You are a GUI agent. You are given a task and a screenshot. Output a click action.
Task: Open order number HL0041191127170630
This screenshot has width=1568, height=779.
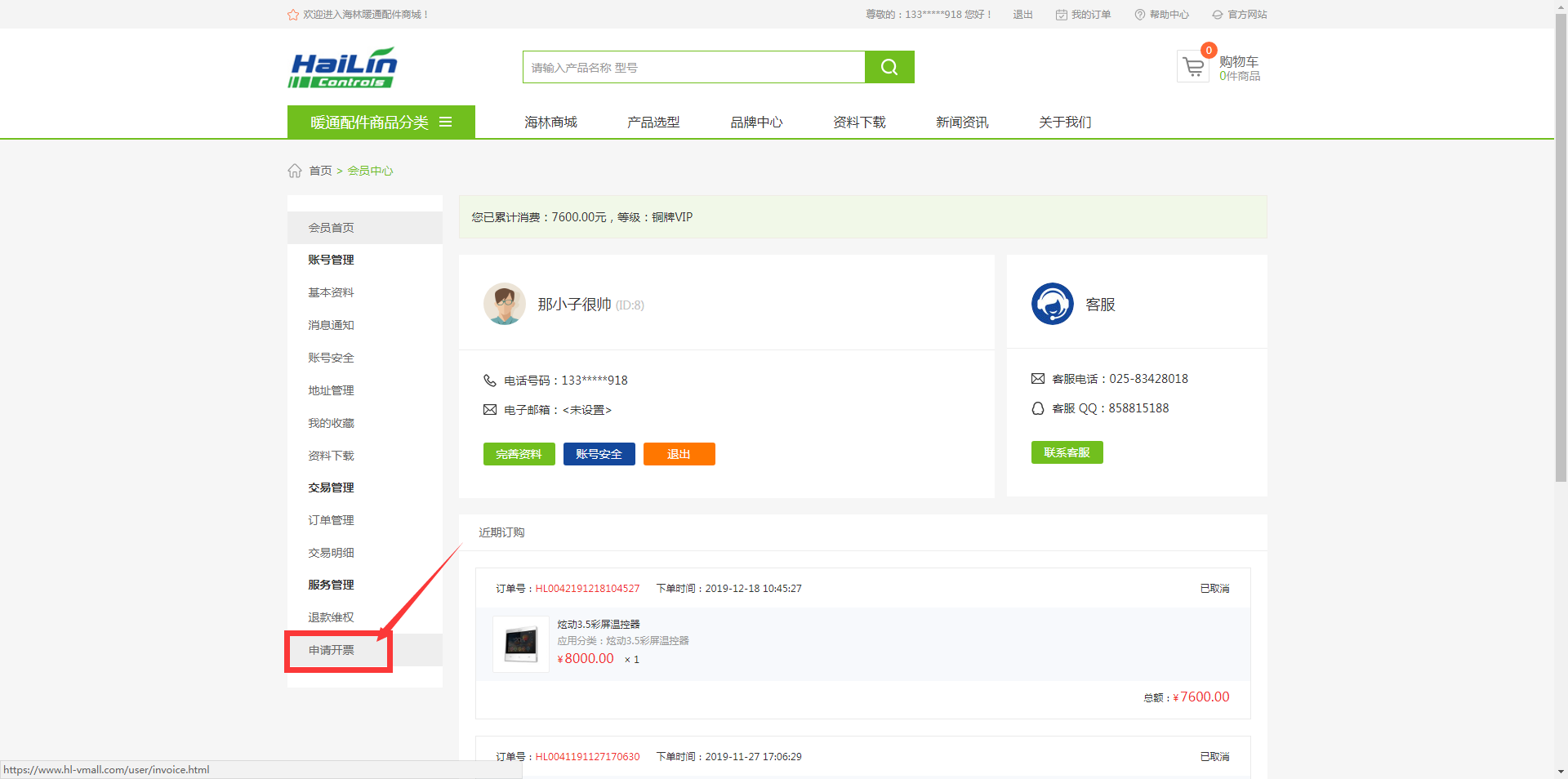pos(587,757)
